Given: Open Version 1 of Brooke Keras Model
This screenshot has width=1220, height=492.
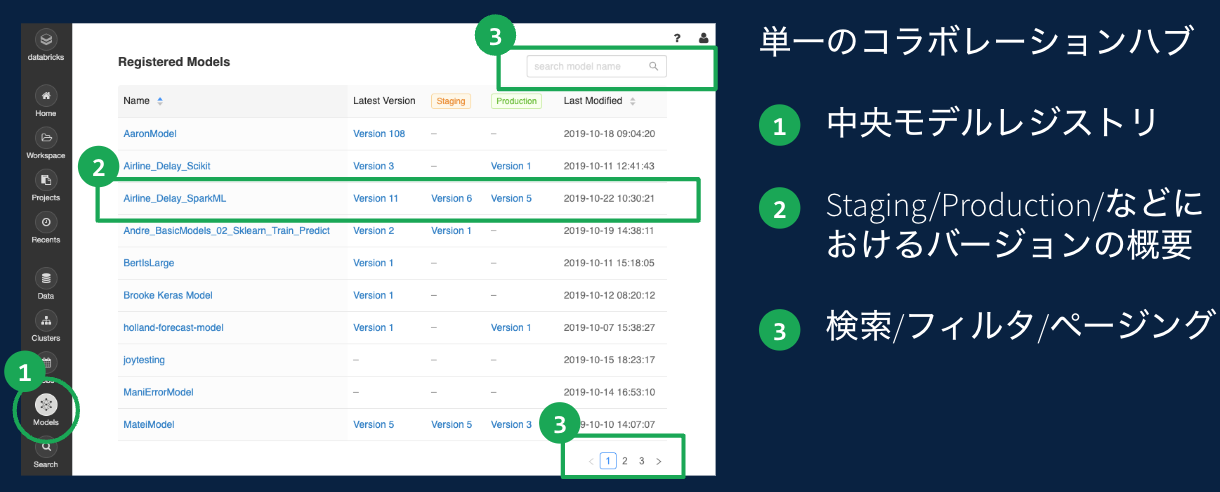Looking at the screenshot, I should (373, 295).
